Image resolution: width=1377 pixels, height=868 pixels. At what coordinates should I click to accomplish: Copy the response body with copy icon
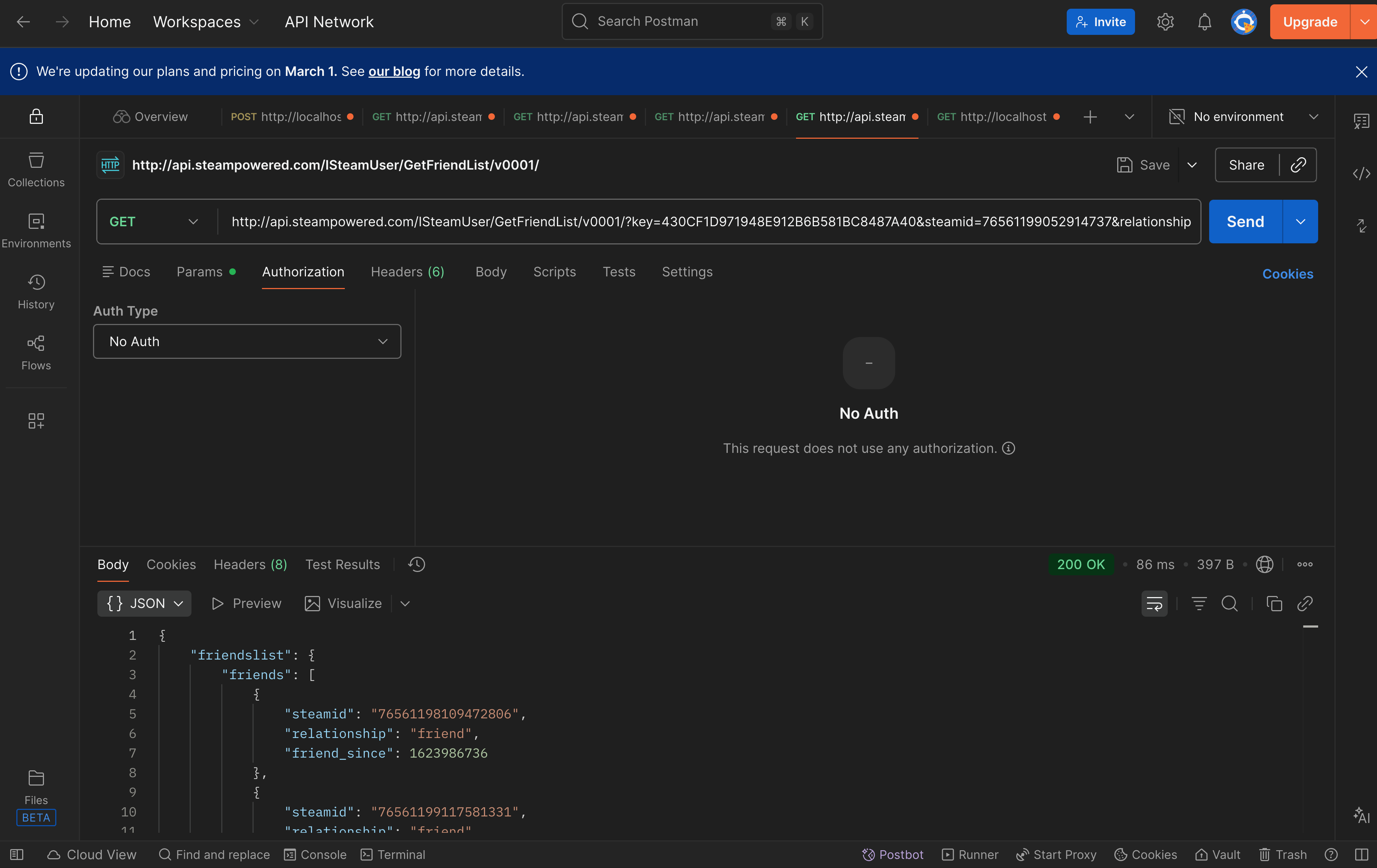pos(1274,604)
